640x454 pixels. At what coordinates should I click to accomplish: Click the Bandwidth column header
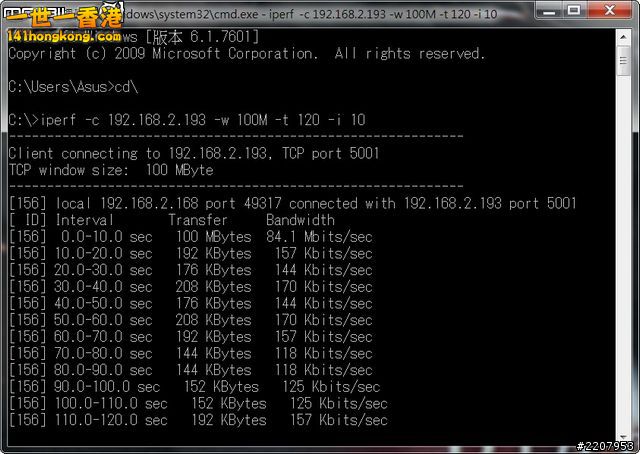click(300, 220)
